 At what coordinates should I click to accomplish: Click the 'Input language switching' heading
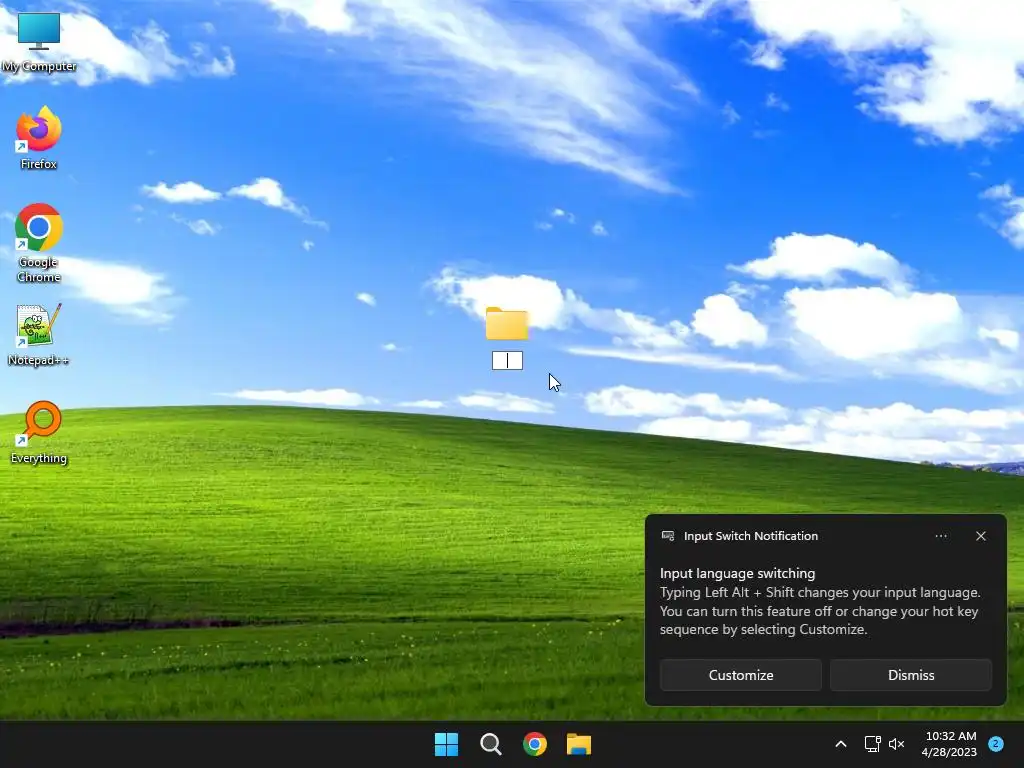(x=737, y=573)
